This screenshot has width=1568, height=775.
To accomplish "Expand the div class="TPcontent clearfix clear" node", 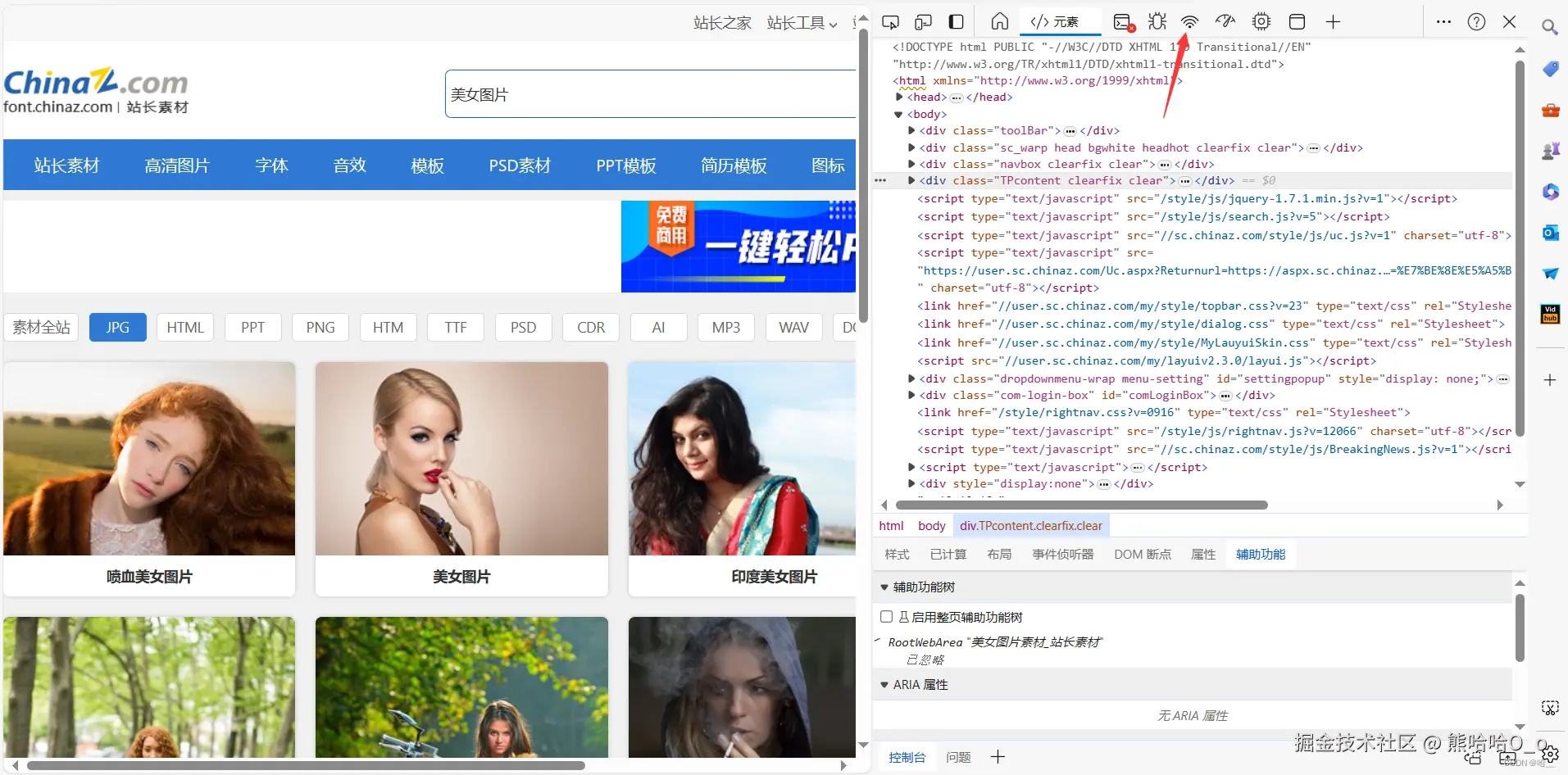I will click(x=911, y=180).
